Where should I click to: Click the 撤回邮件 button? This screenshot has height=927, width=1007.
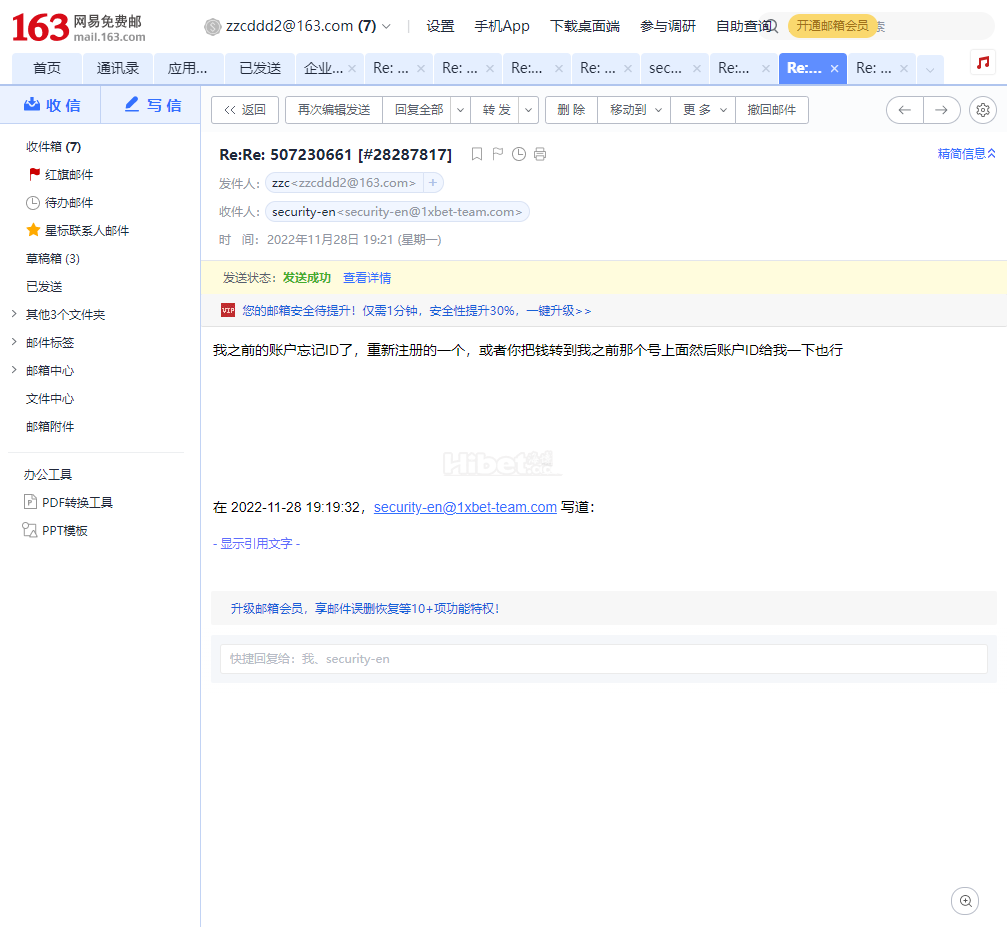771,110
